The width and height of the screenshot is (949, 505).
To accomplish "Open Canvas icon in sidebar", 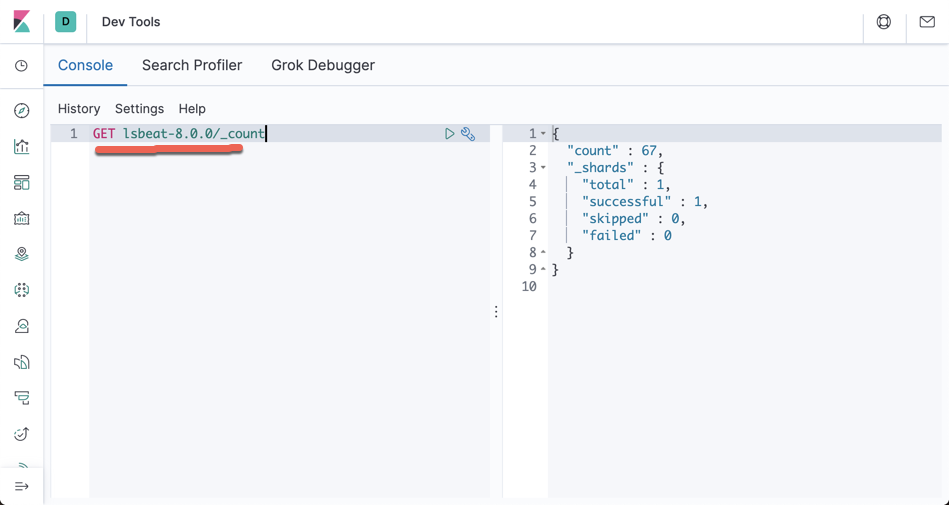I will [21, 218].
